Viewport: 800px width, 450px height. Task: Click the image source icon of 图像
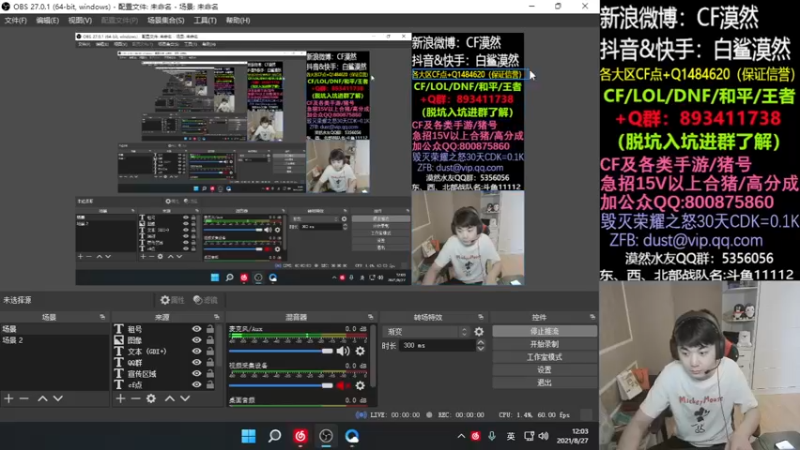point(119,340)
